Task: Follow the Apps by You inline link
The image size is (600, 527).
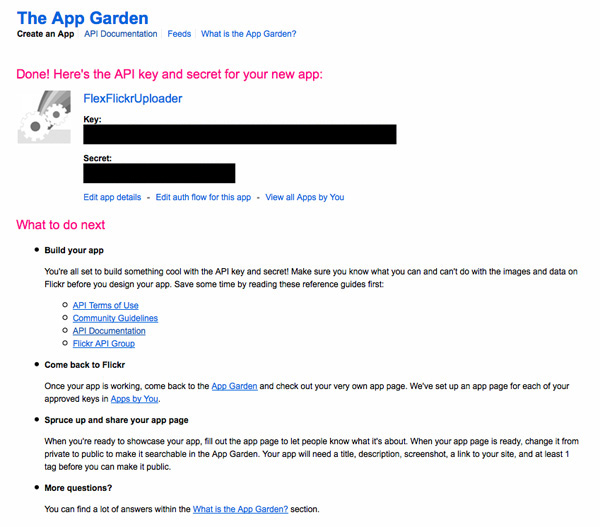Action: pyautogui.click(x=134, y=399)
